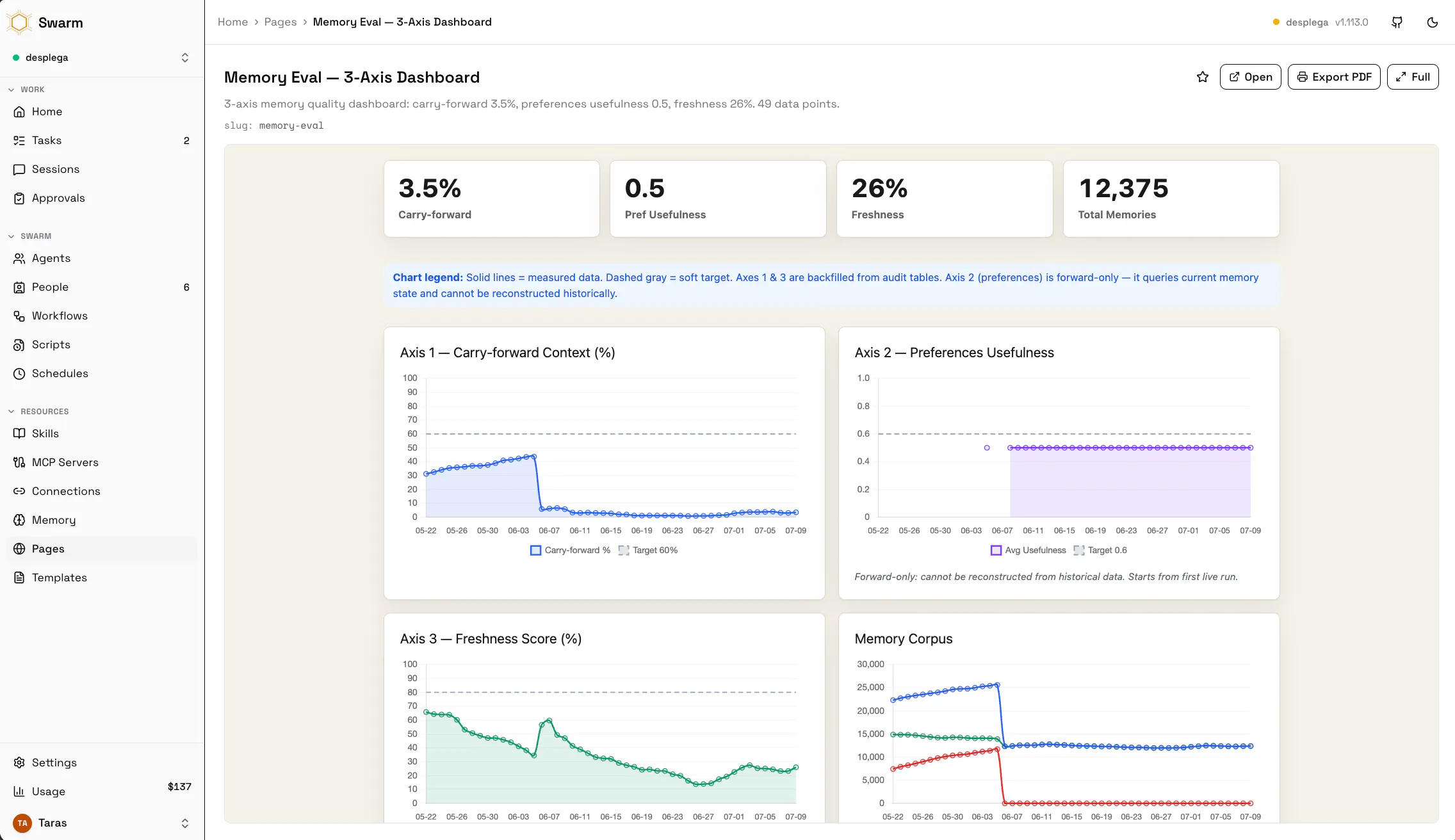1455x840 pixels.
Task: Open Memory brain icon
Action: click(x=19, y=520)
